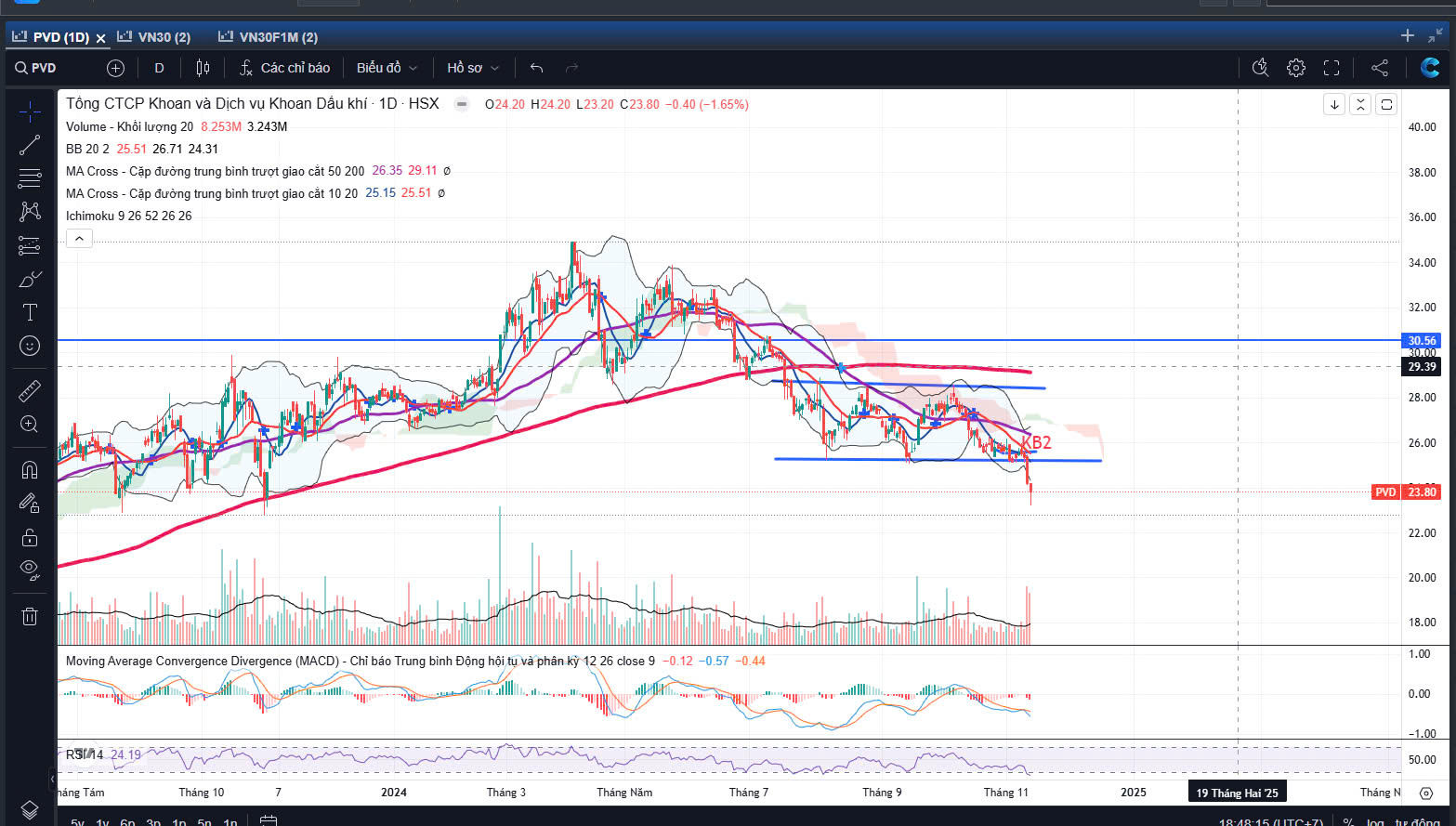Open the emoji sticker tool

30,346
